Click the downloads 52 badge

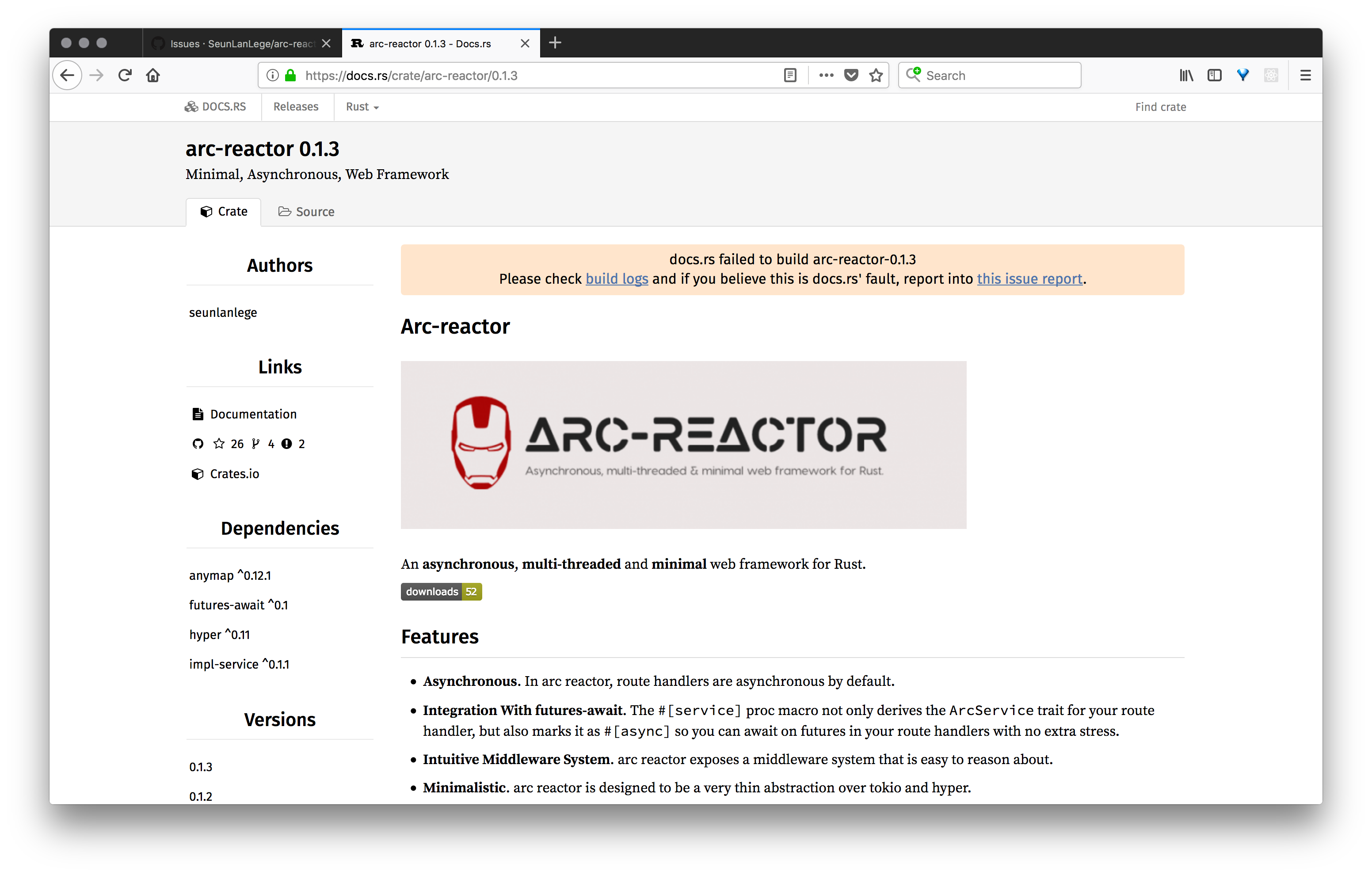click(x=441, y=591)
